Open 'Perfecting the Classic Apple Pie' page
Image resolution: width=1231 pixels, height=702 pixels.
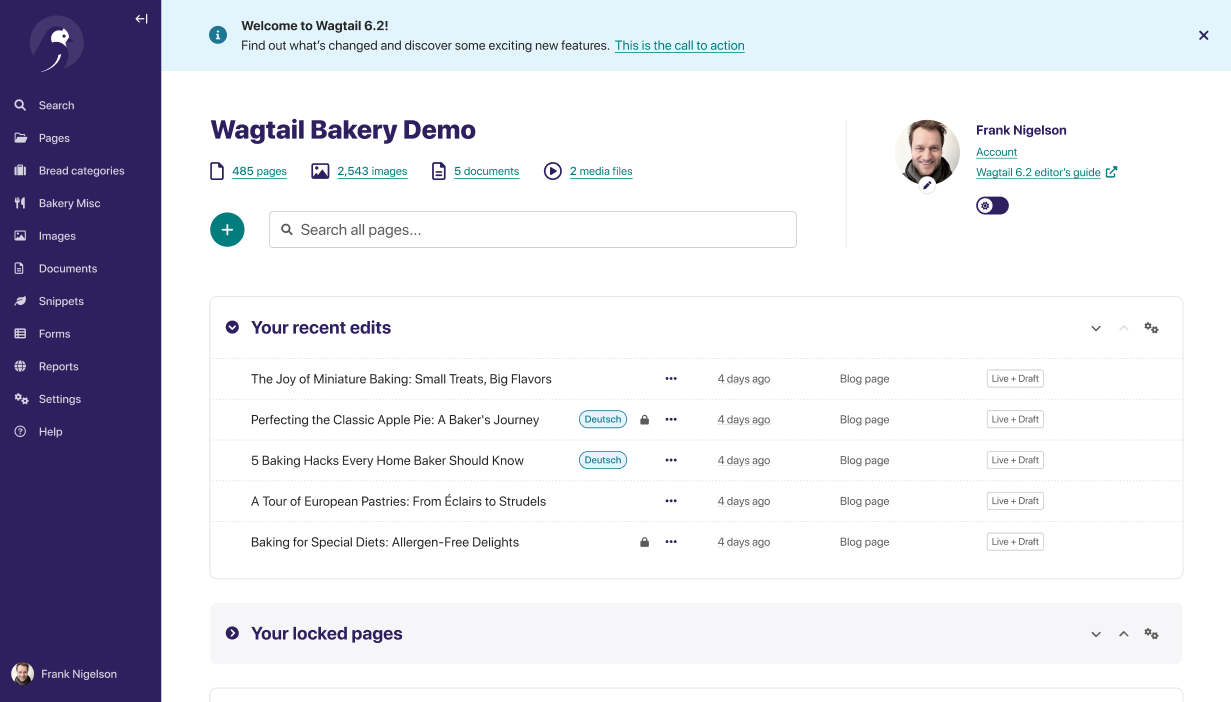click(x=395, y=420)
